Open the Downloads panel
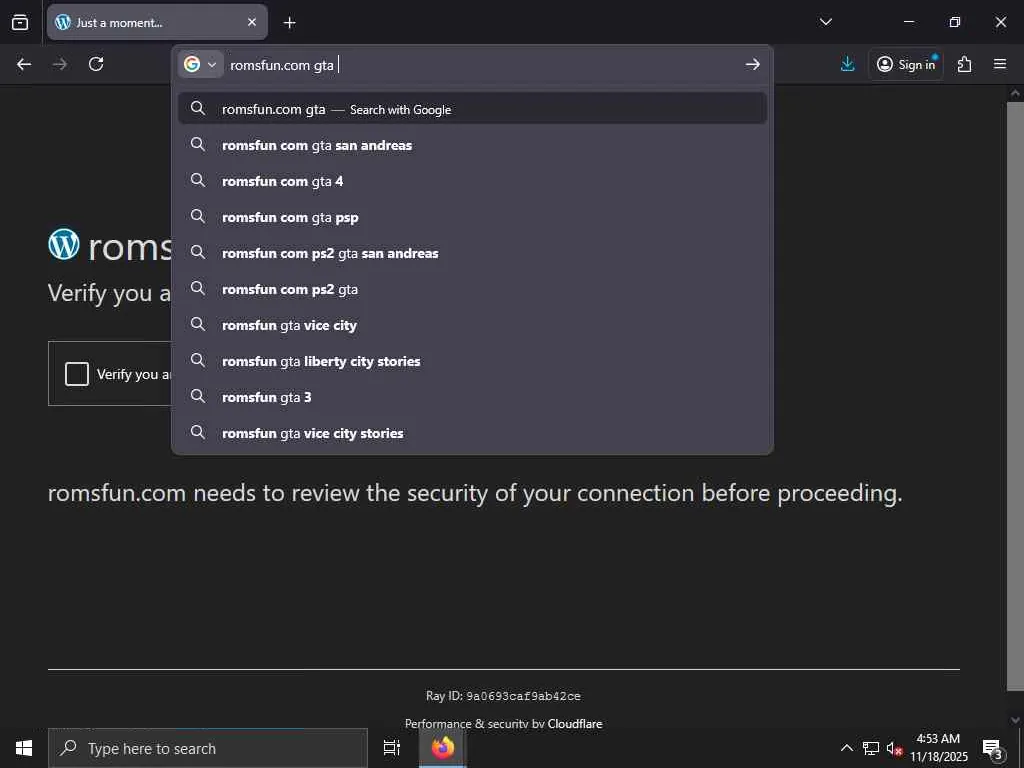This screenshot has height=768, width=1024. (x=848, y=64)
